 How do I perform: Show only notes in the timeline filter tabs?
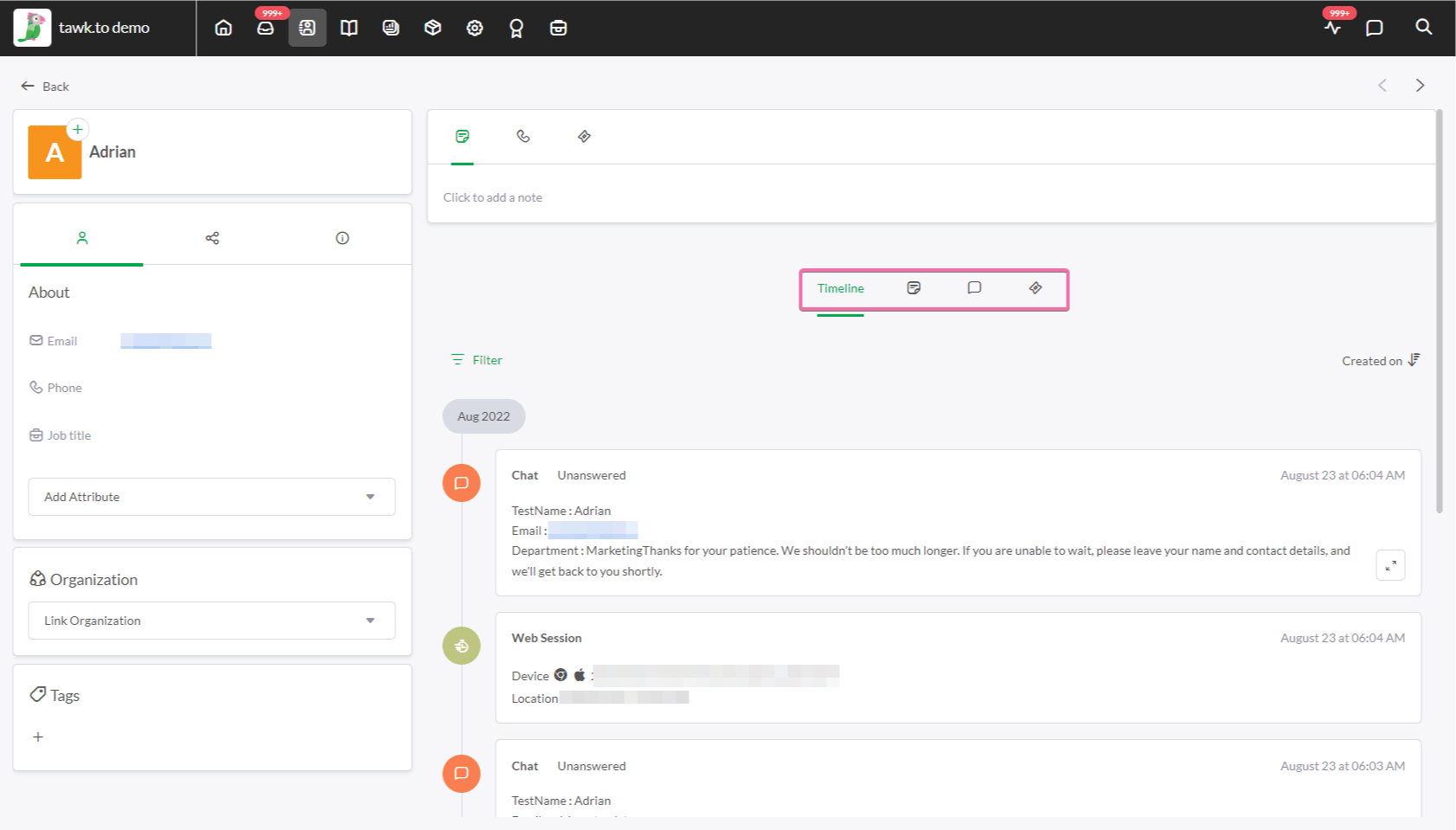coord(914,288)
